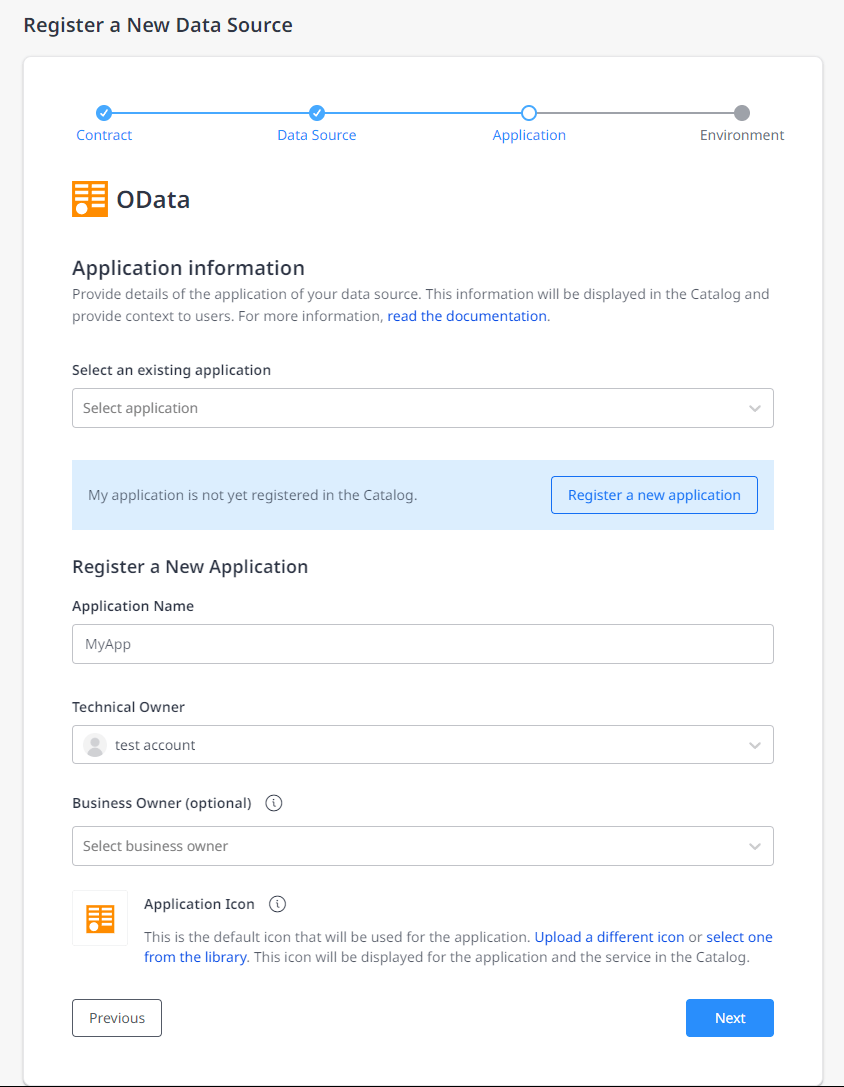Click the Contract step checkmark circle
This screenshot has height=1087, width=844.
click(x=104, y=113)
